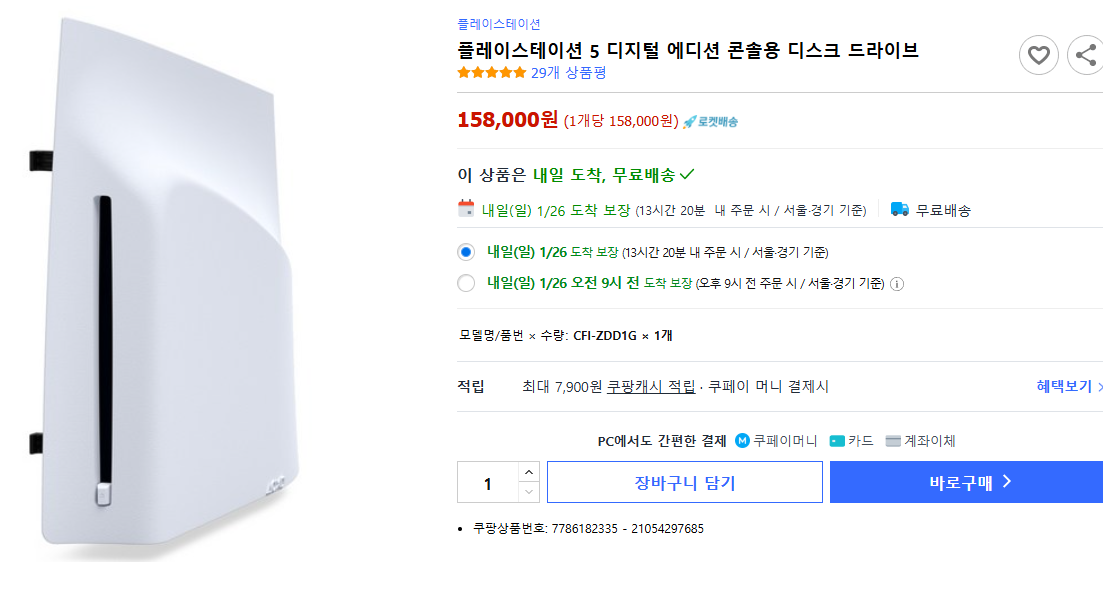Click the 계좌이체 payment icon
The width and height of the screenshot is (1103, 592).
click(x=893, y=441)
